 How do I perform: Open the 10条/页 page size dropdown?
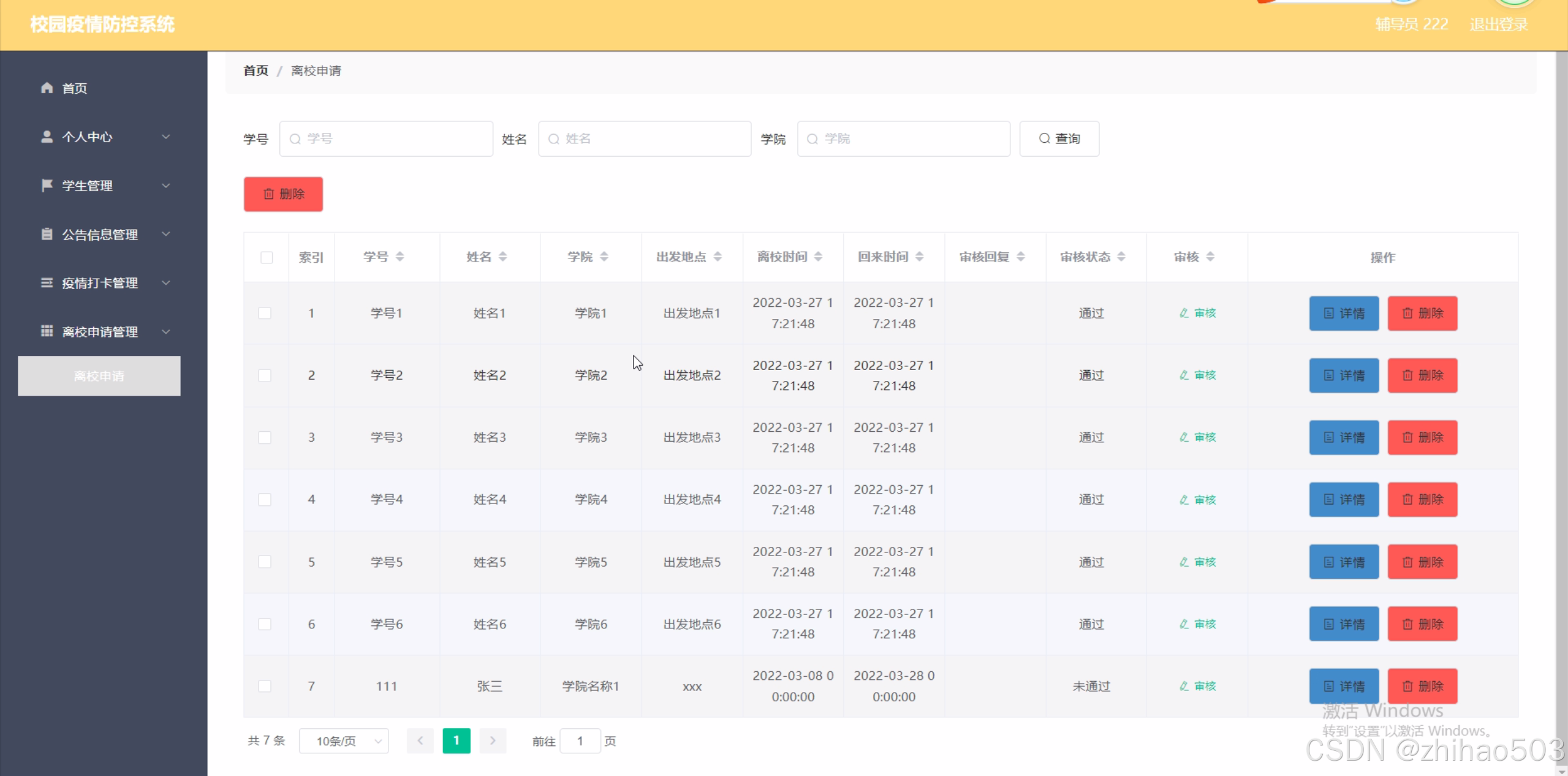pos(344,741)
